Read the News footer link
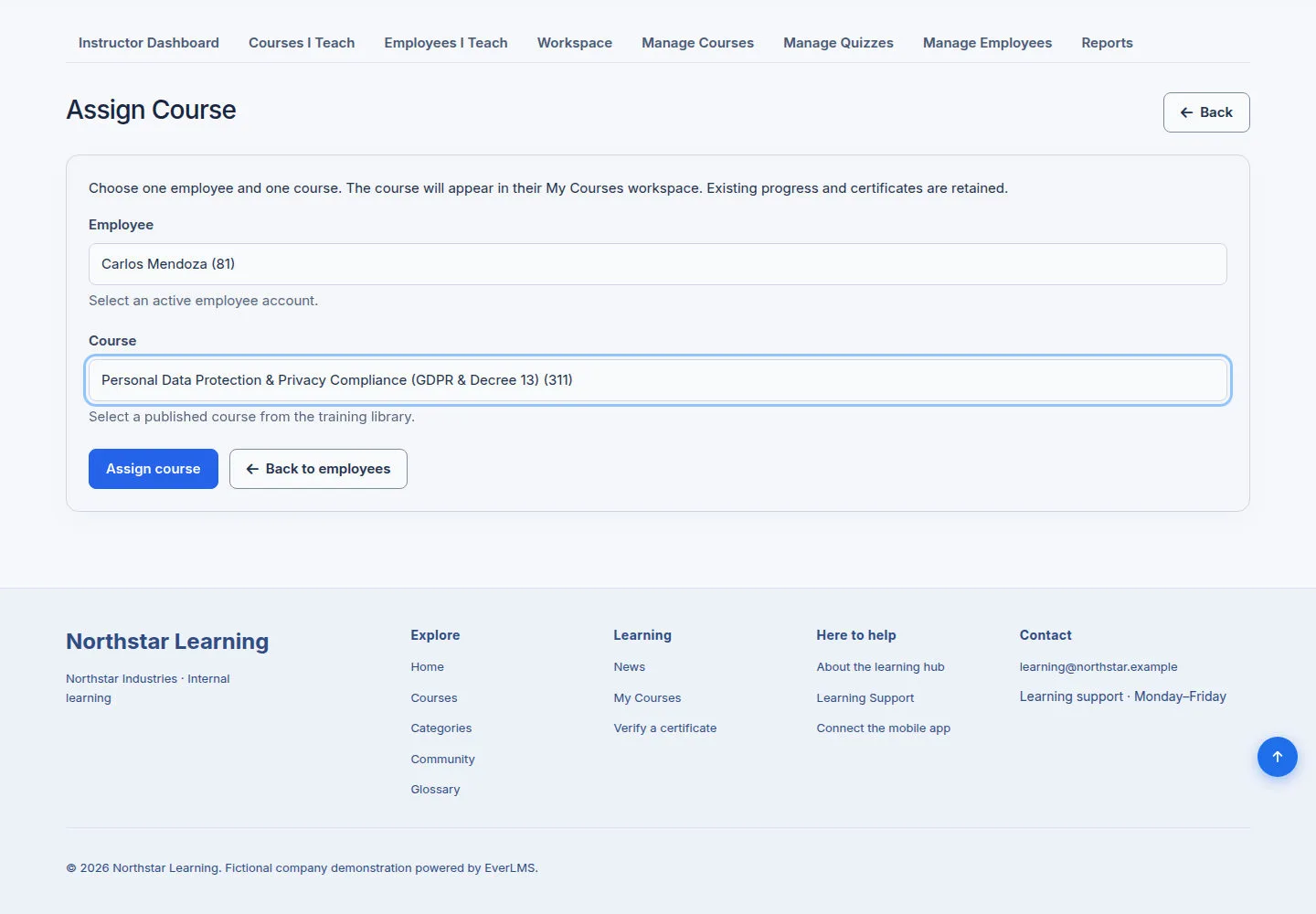This screenshot has width=1316, height=914. point(630,667)
